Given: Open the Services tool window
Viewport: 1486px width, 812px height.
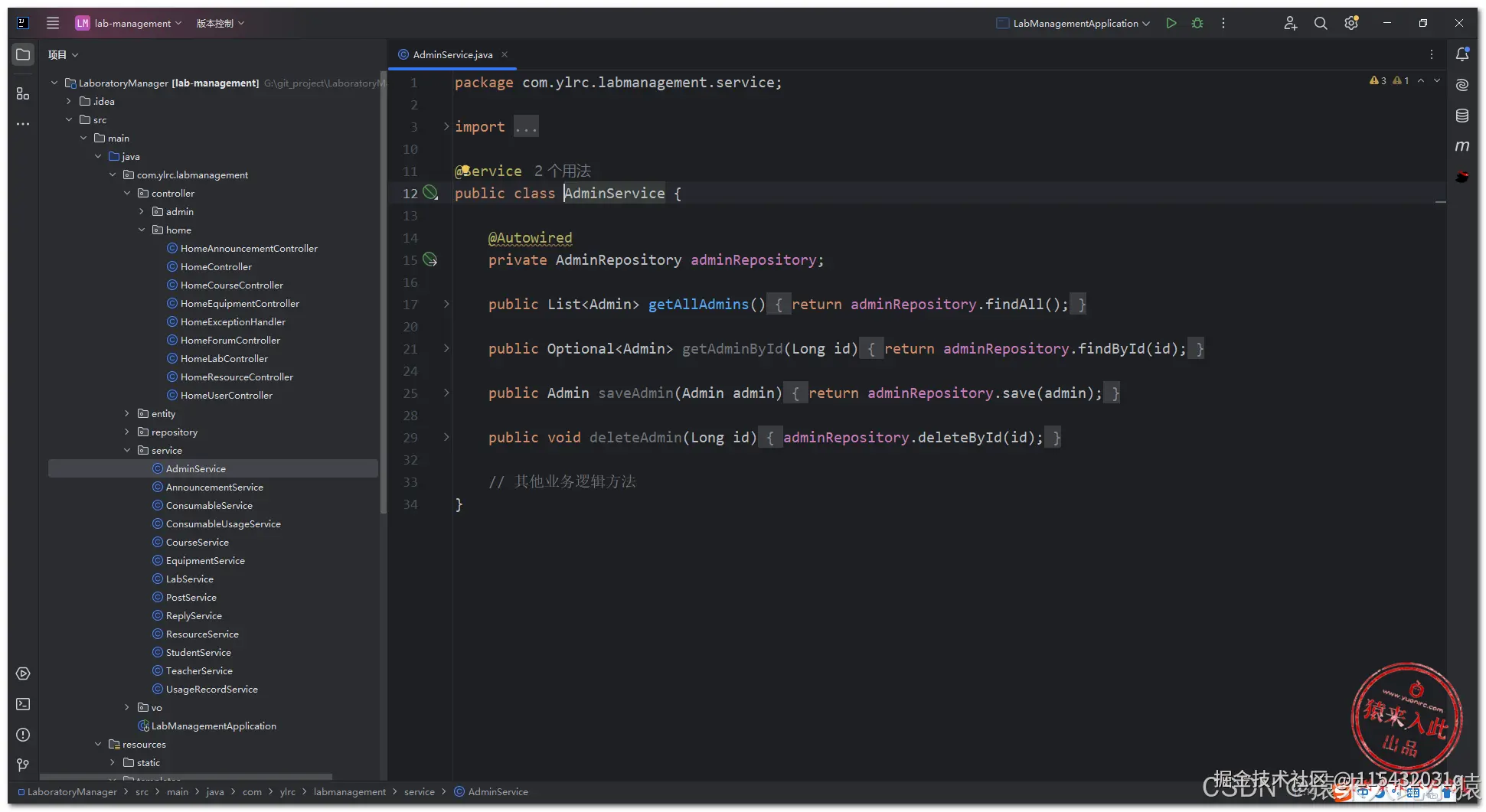Looking at the screenshot, I should tap(23, 673).
